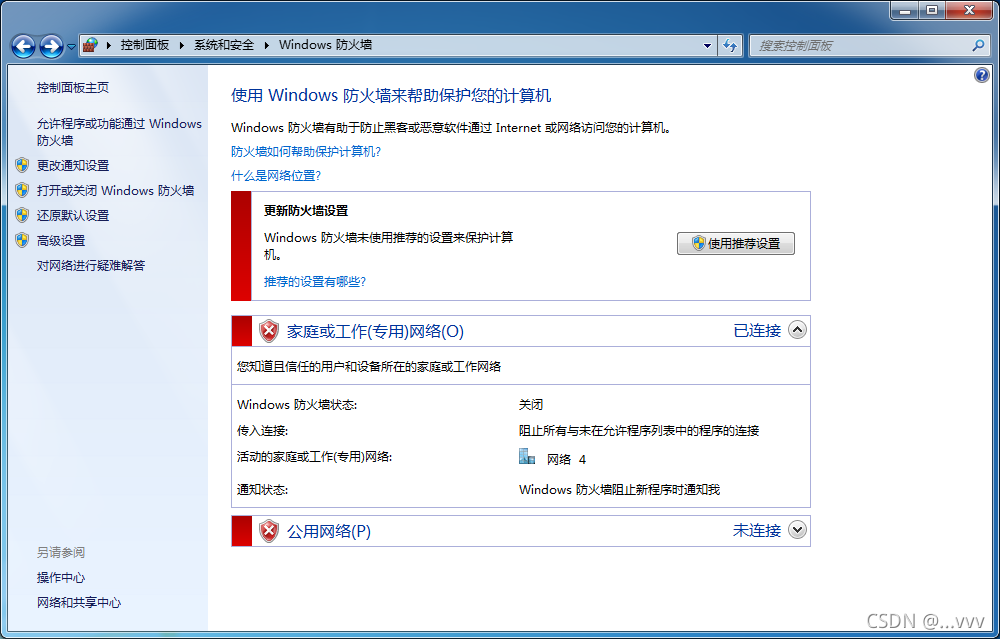Click Windows 防火墙阻止新程序时通知我 text
Viewport: 1000px width, 639px height.
coord(619,489)
